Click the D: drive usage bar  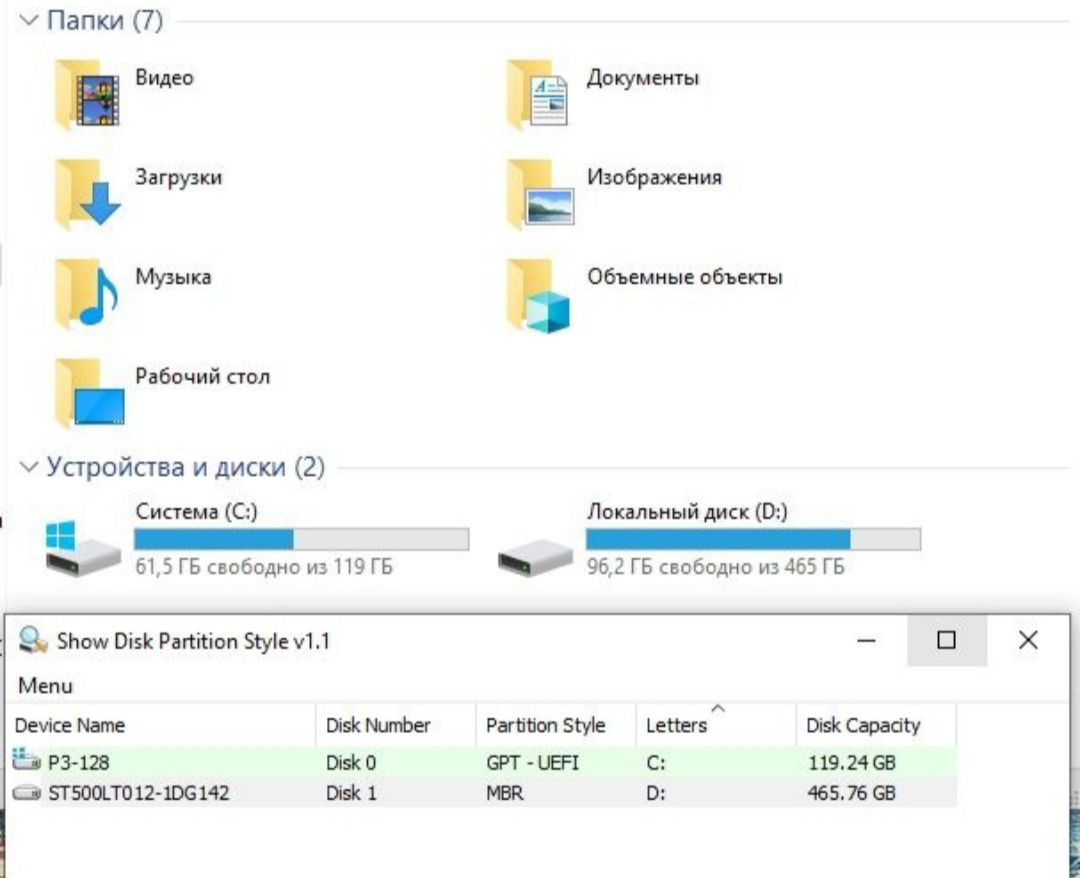tap(754, 539)
